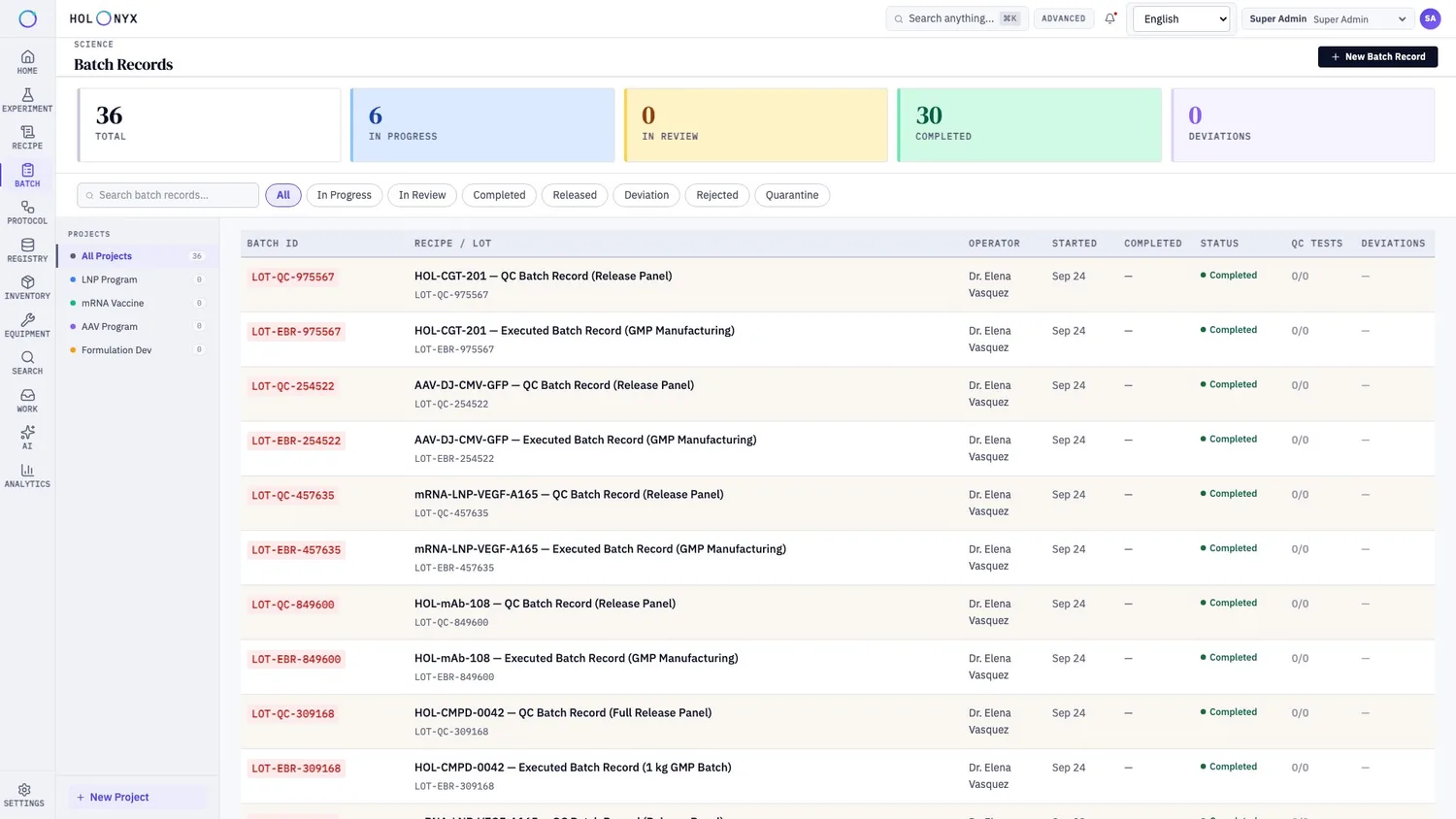1456x819 pixels.
Task: Click the 30 Completed card
Action: [x=1030, y=125]
